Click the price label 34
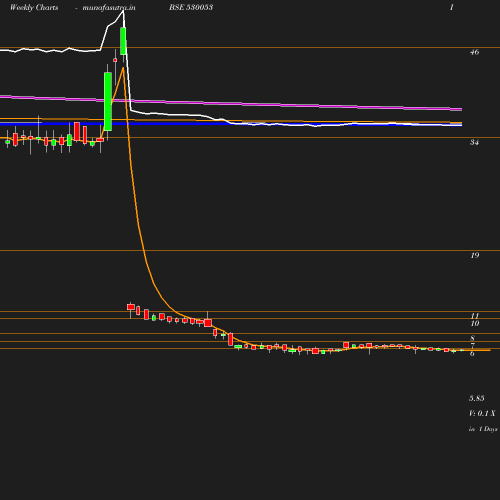This screenshot has height=500, width=500. point(474,142)
